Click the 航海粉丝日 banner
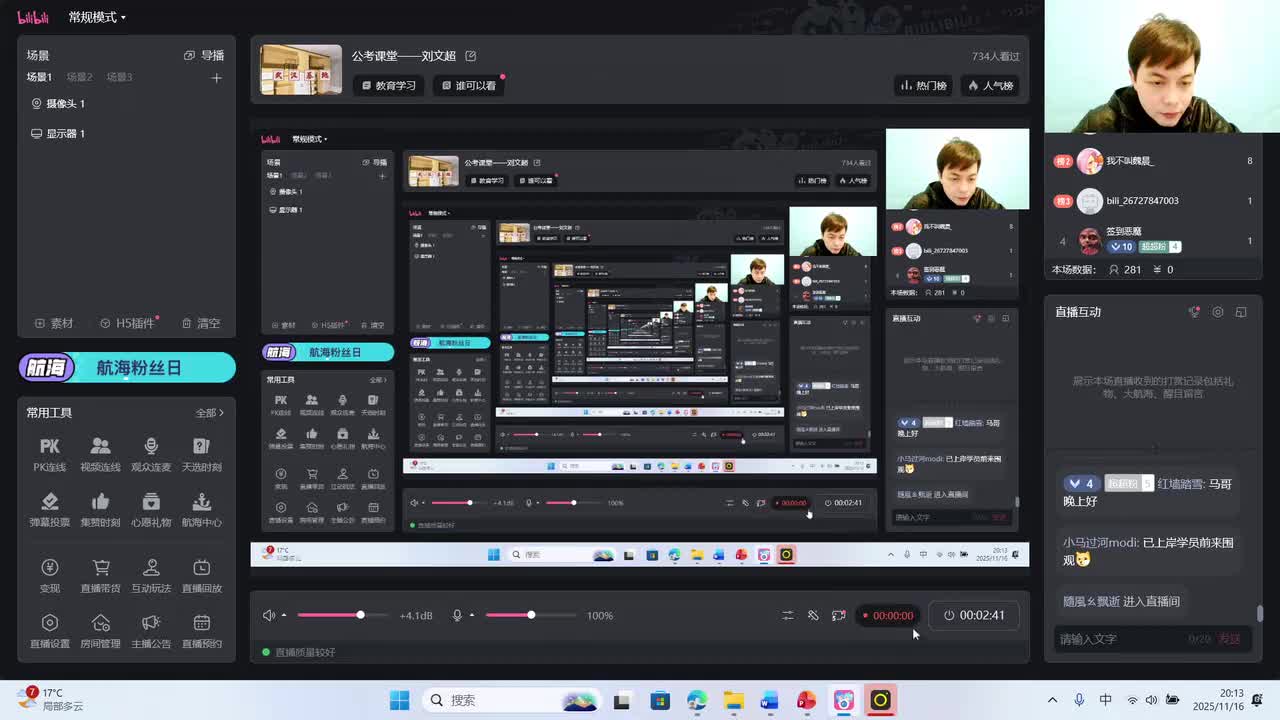The width and height of the screenshot is (1280, 720). coord(126,368)
